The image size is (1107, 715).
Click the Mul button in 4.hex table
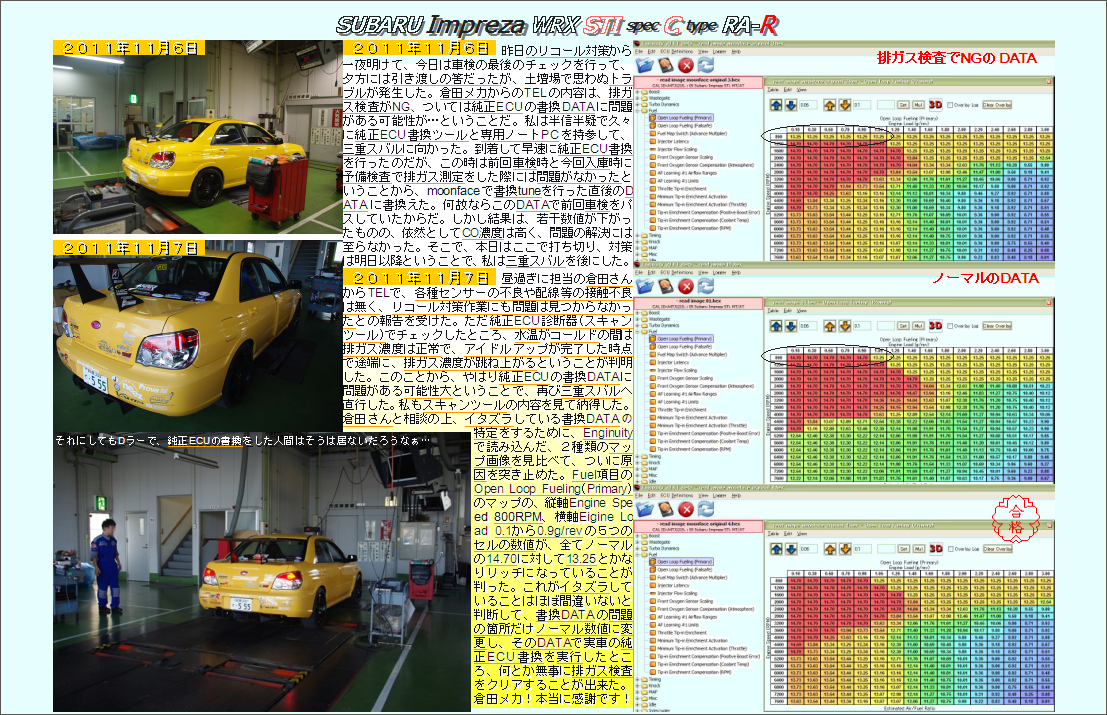(x=918, y=548)
